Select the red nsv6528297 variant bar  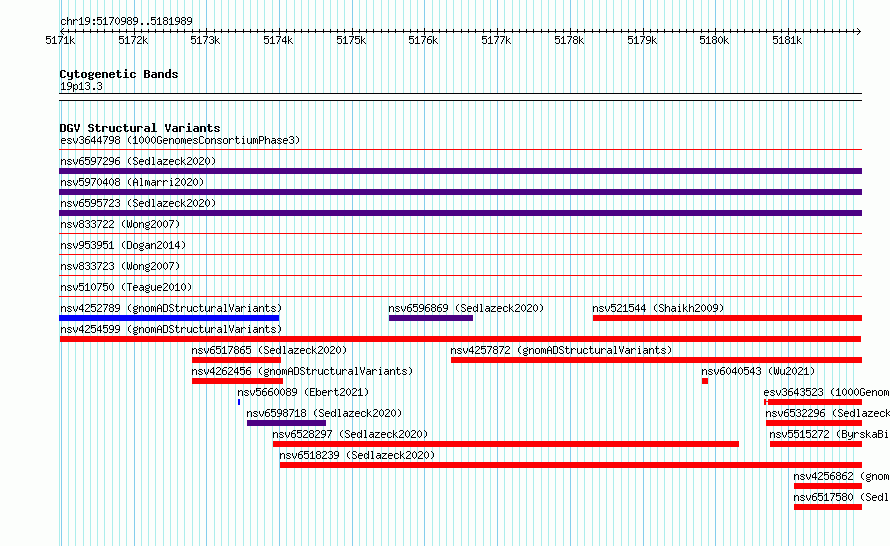(x=506, y=444)
